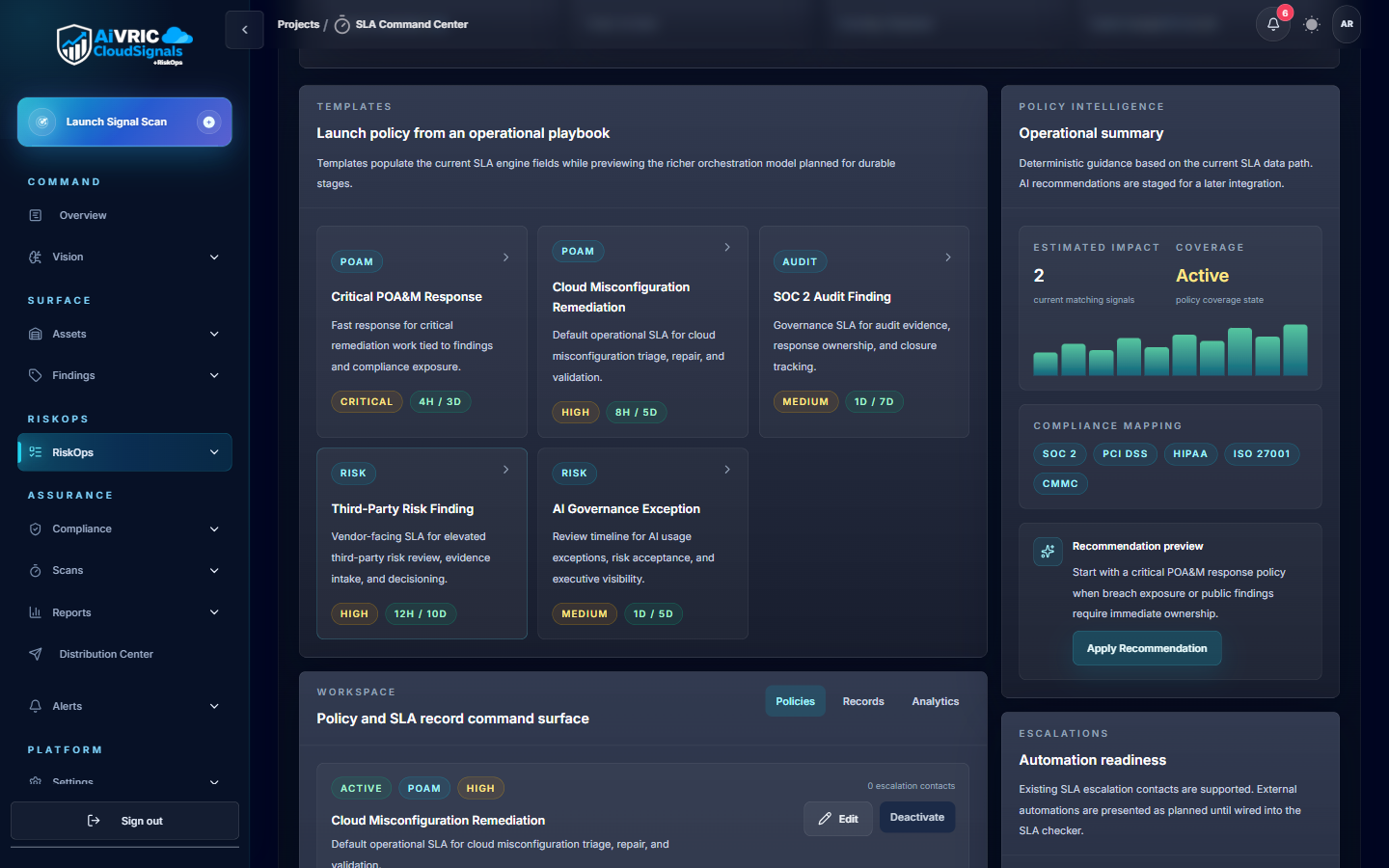Go to Projects breadcrumb
This screenshot has width=1389, height=868.
tap(298, 24)
